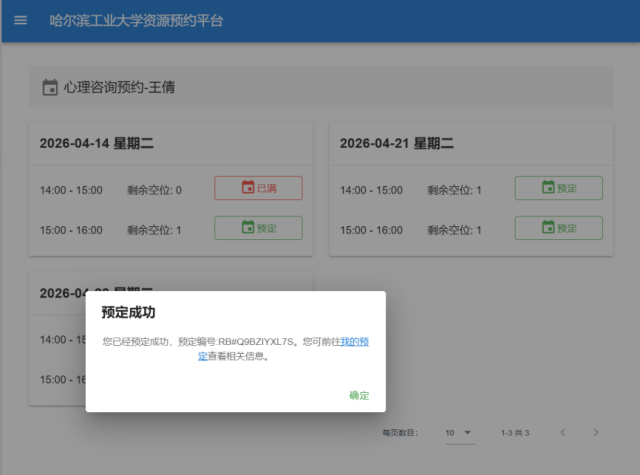
Task: Book 15:00-16:00 slot on 2026-04-14
Action: click(258, 228)
